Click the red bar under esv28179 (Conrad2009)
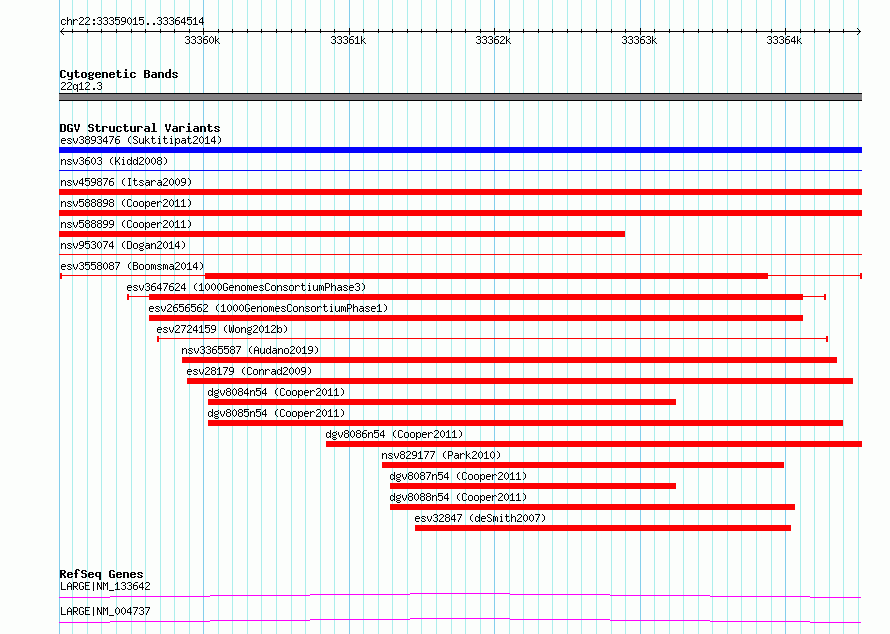Viewport: 890px width, 634px height. pos(520,381)
